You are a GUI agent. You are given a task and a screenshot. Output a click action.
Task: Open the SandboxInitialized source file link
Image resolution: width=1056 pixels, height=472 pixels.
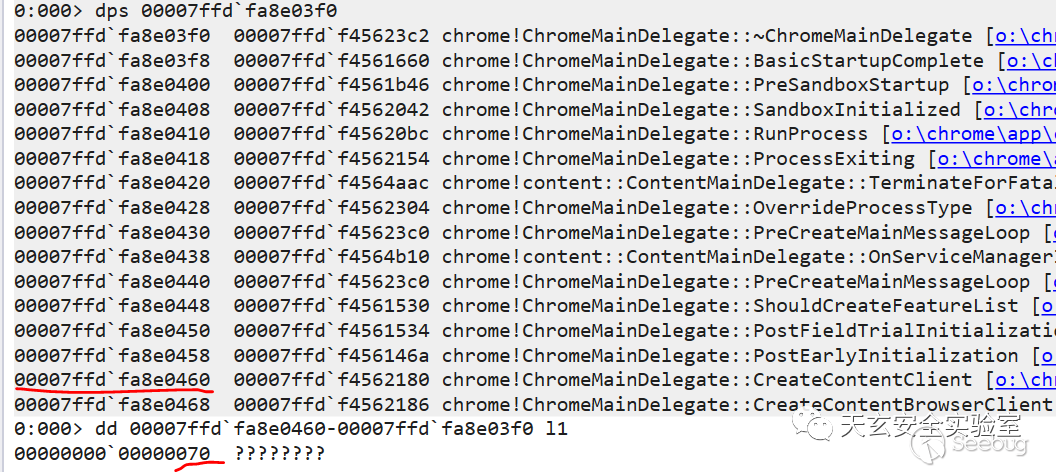pos(1020,110)
